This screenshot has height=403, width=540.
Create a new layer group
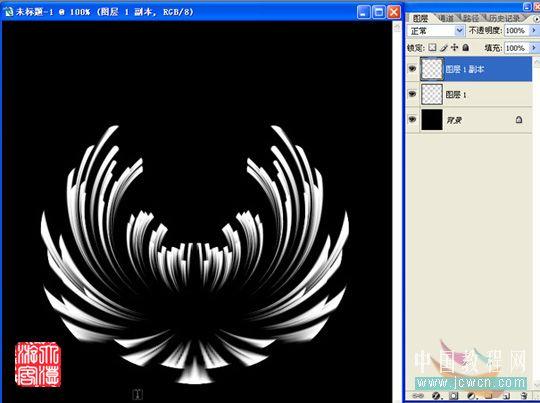489,396
